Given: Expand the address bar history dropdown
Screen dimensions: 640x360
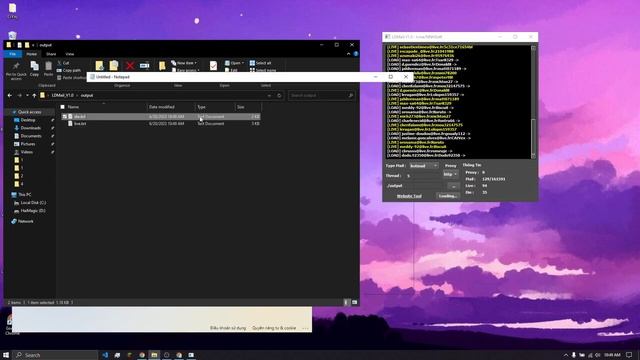Looking at the screenshot, I should coord(269,95).
